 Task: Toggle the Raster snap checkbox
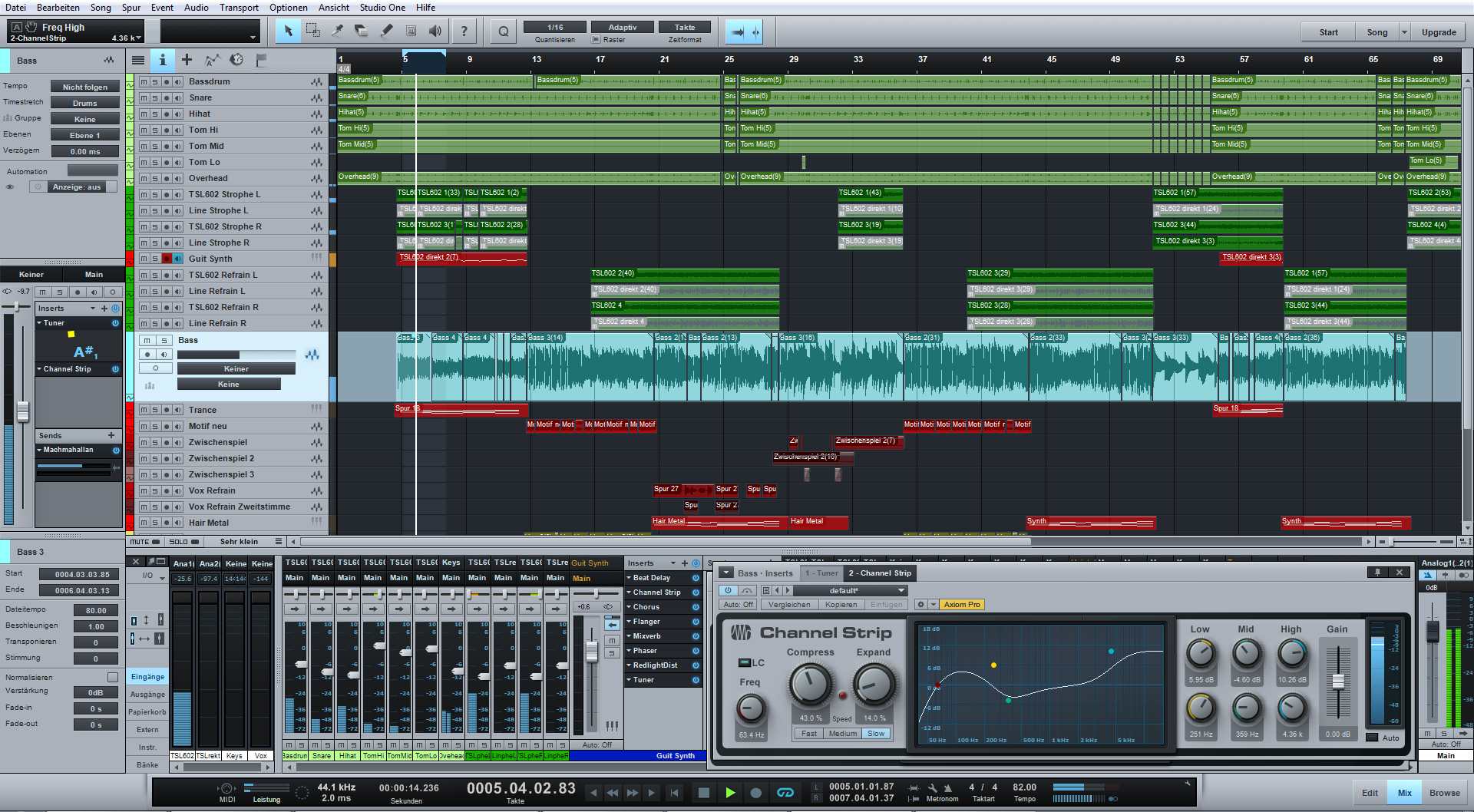(x=596, y=39)
